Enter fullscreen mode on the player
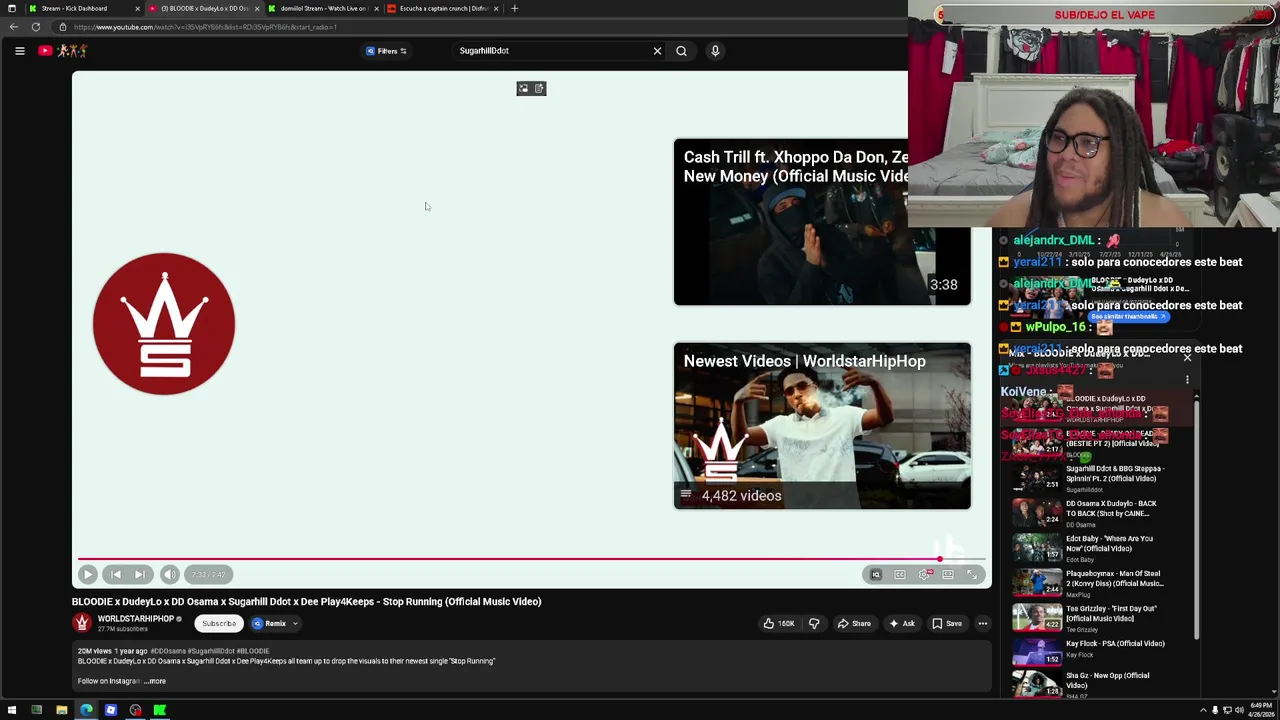This screenshot has width=1280, height=720. pos(972,574)
